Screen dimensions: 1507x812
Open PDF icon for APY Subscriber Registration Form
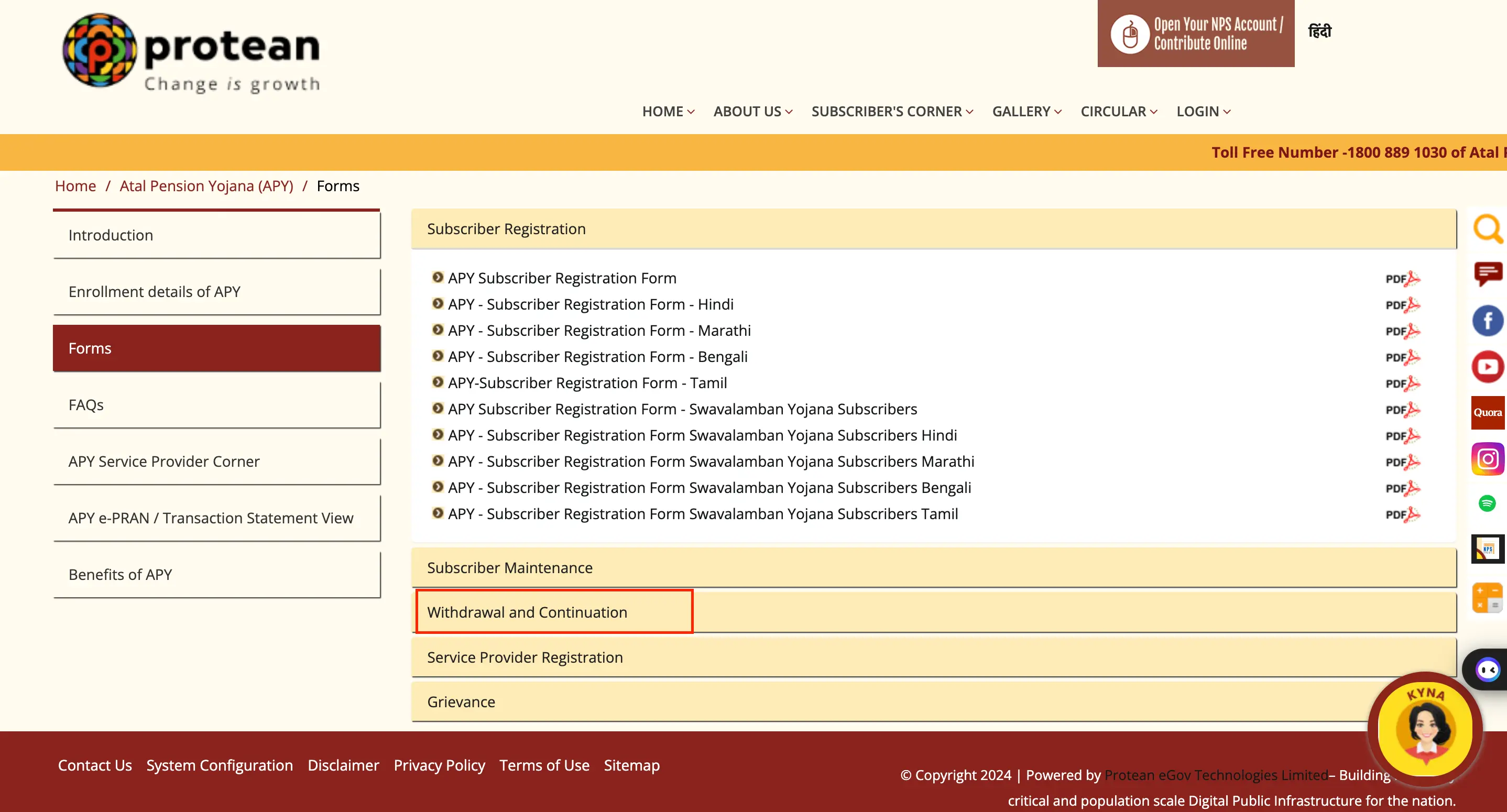point(1402,279)
